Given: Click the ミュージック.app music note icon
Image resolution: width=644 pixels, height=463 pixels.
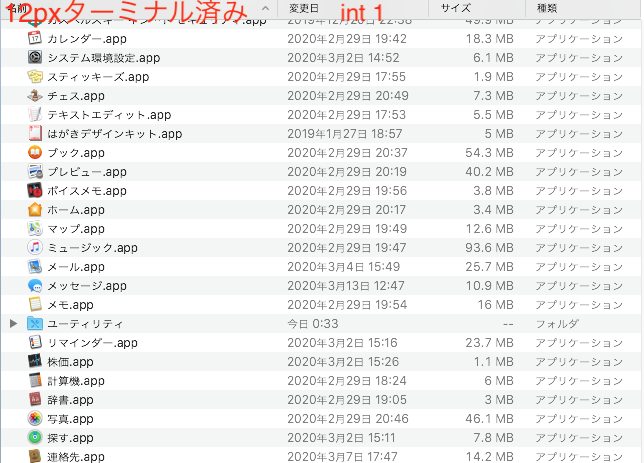Looking at the screenshot, I should coord(35,247).
